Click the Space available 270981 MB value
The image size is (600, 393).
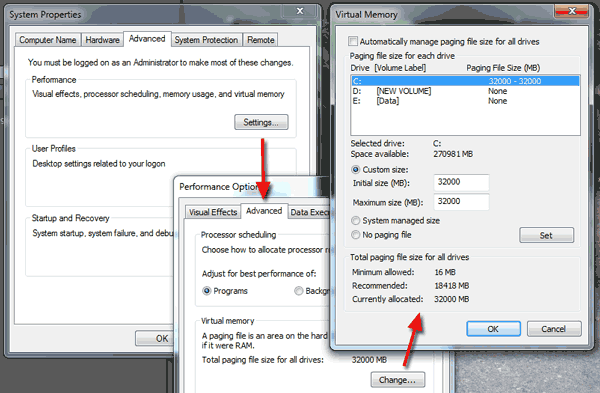point(453,154)
